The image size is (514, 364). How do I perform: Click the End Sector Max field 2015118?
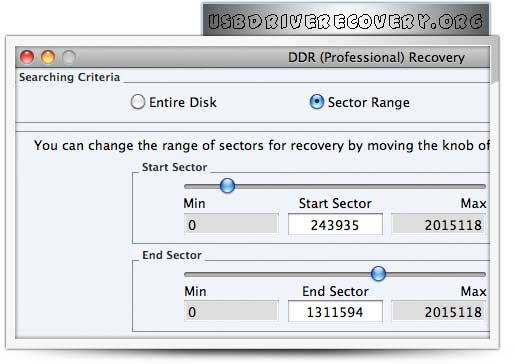(x=439, y=312)
